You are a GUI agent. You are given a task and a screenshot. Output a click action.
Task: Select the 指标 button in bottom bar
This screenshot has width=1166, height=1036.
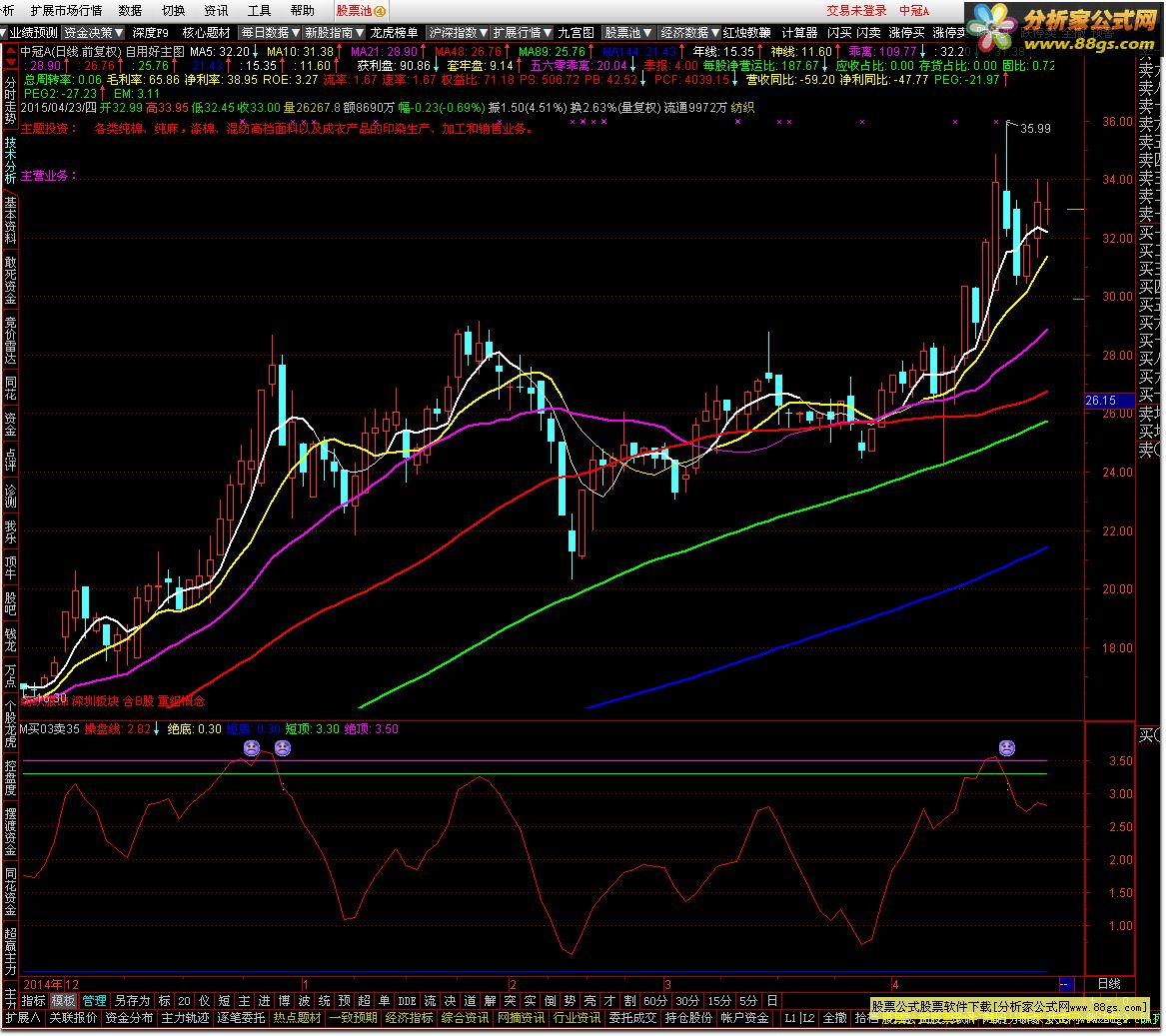click(x=33, y=1001)
